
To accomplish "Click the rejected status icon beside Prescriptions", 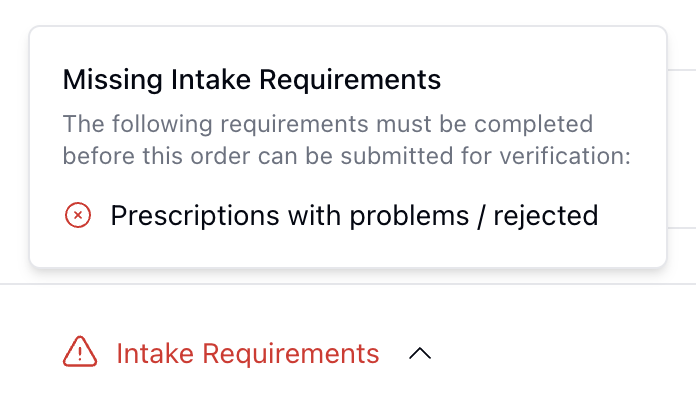I will 78,215.
